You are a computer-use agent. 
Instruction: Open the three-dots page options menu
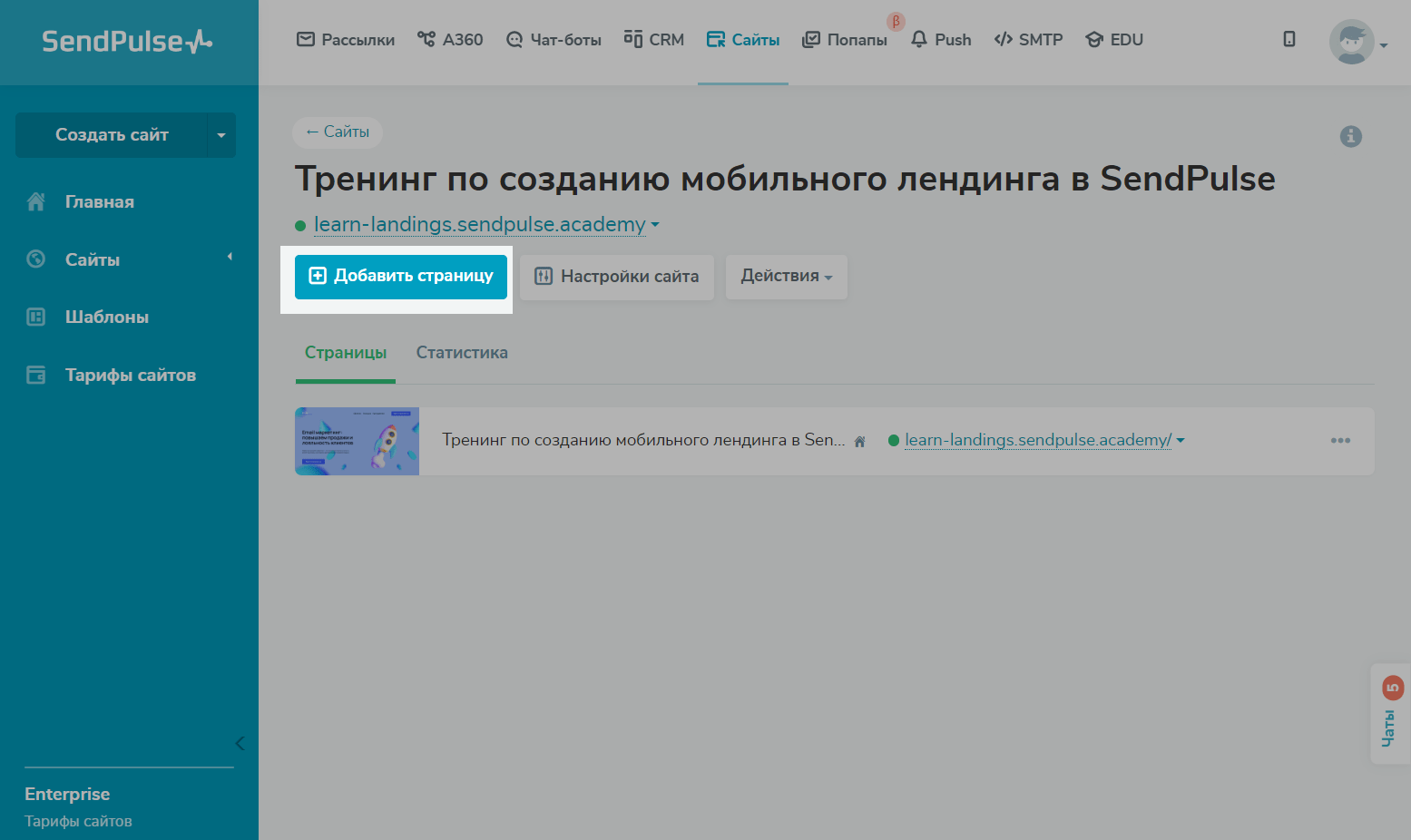[1340, 441]
